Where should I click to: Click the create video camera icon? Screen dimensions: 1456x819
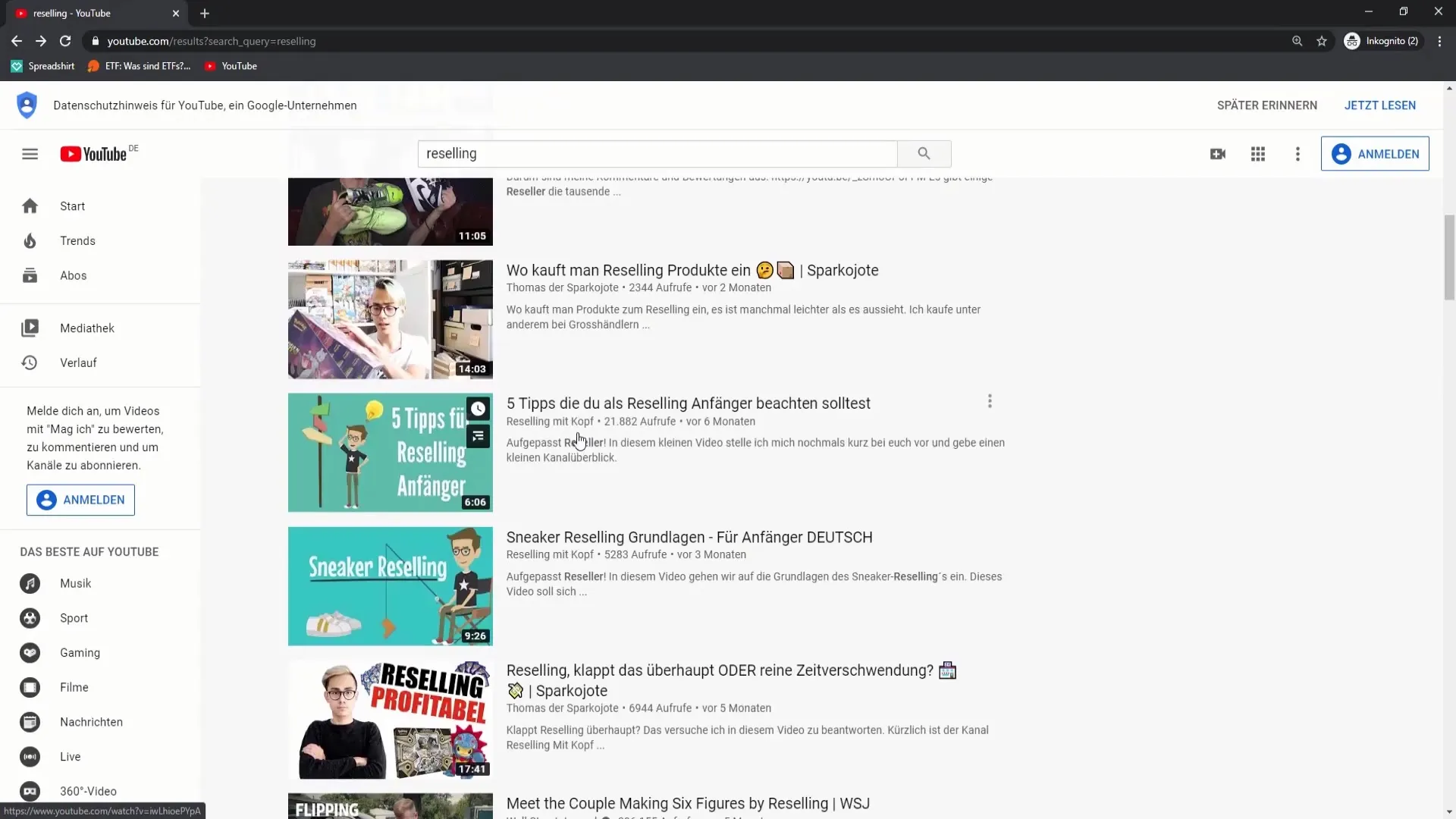pyautogui.click(x=1218, y=154)
